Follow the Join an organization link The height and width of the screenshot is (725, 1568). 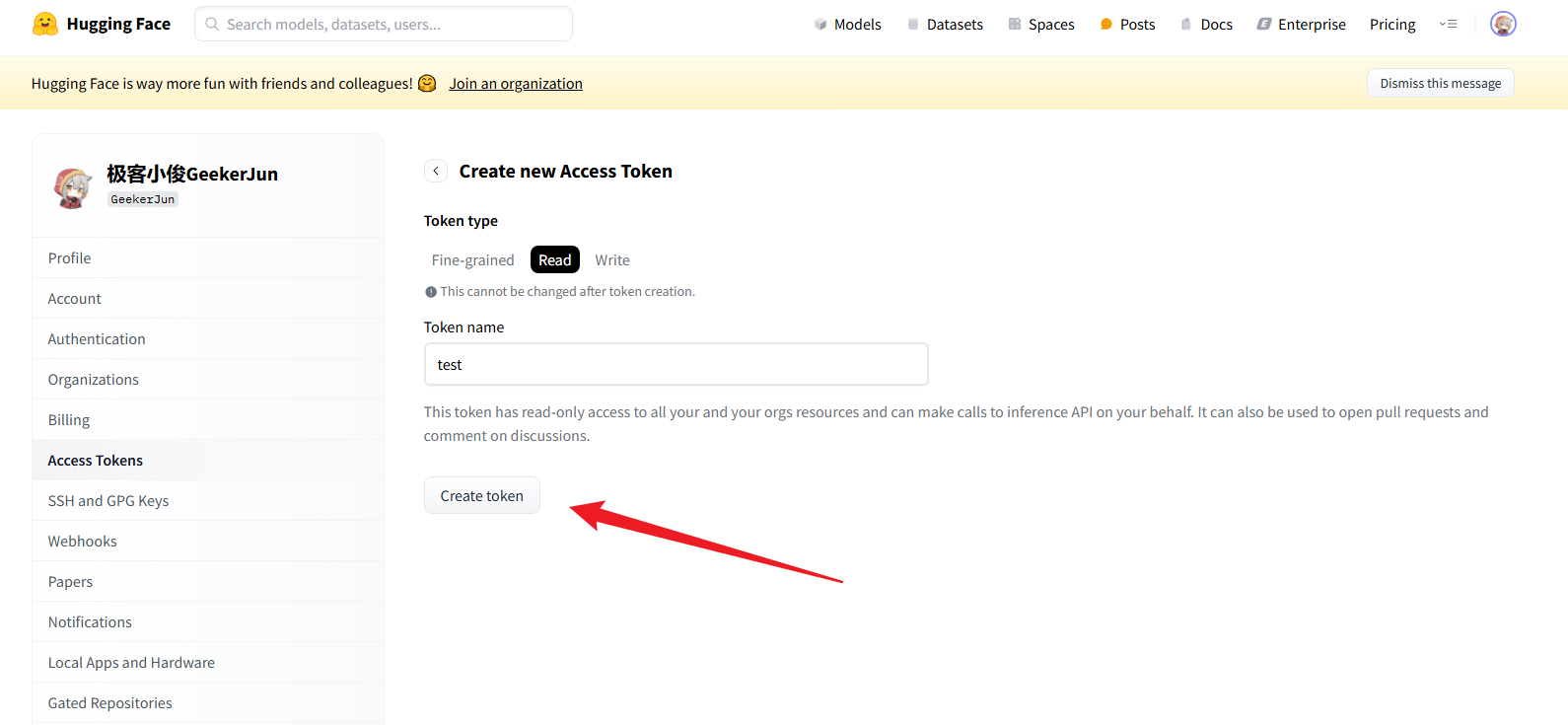[516, 84]
